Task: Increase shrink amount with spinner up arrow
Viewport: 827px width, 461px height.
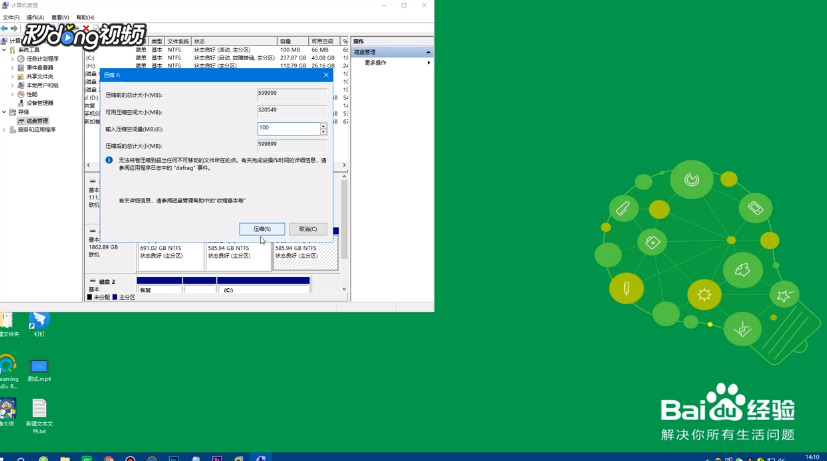Action: (323, 126)
